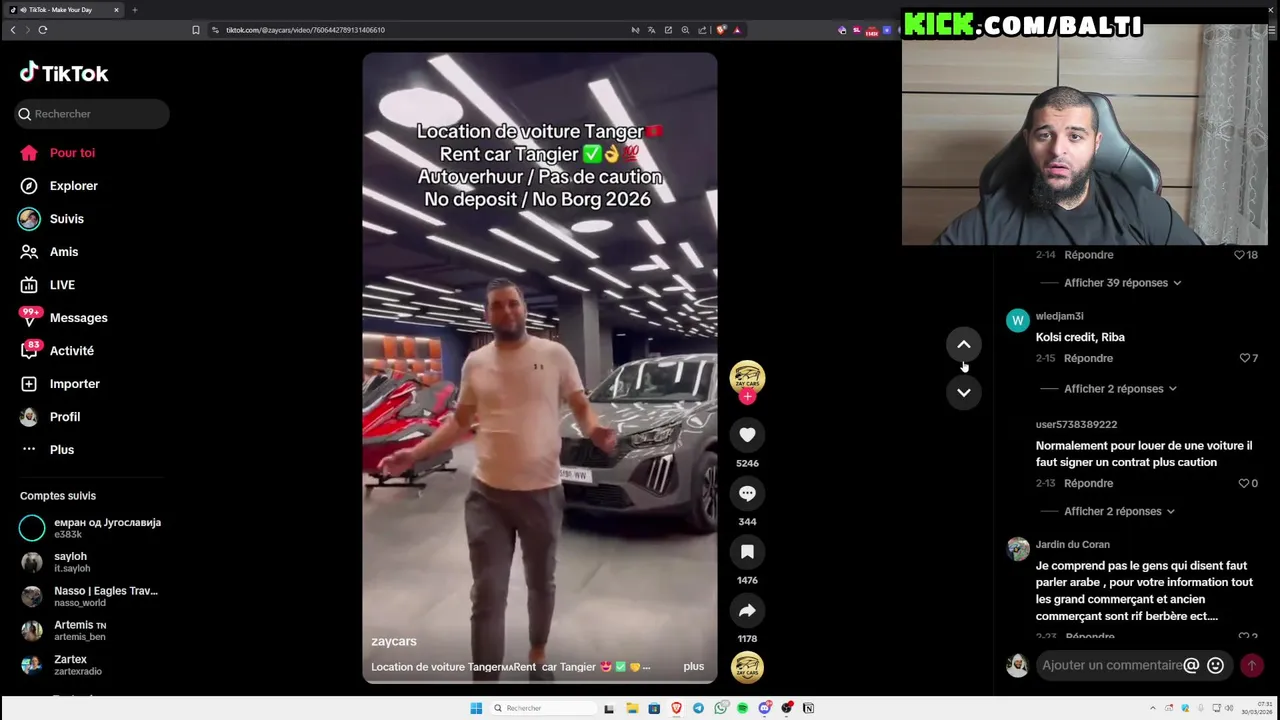This screenshot has width=1280, height=720.
Task: Open Messages with the 99+ badge
Action: coord(64,318)
